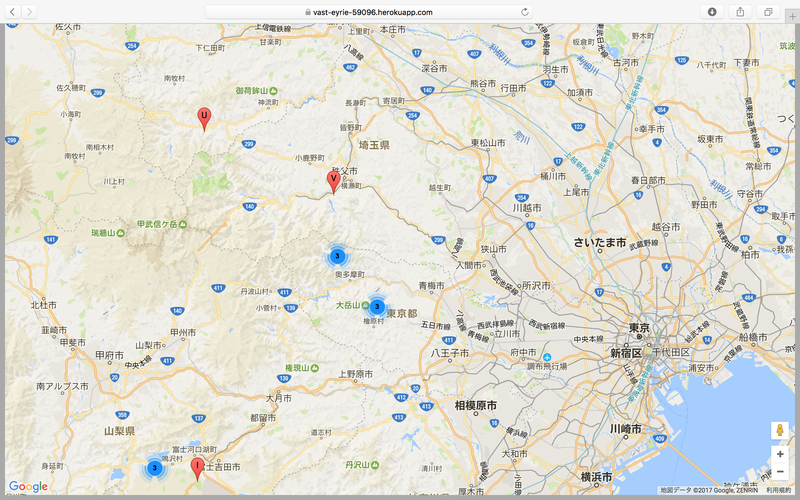
Task: Click the red map marker labeled V
Action: click(x=334, y=180)
